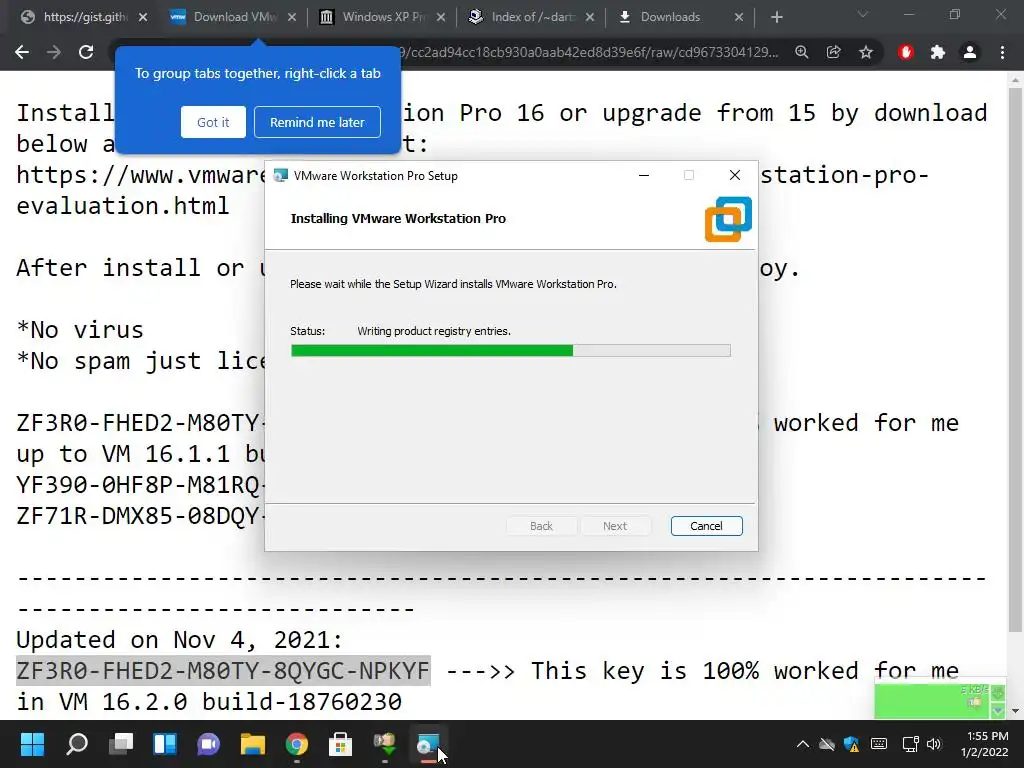Click the key line starting ZF71R-DMX85

click(x=140, y=516)
